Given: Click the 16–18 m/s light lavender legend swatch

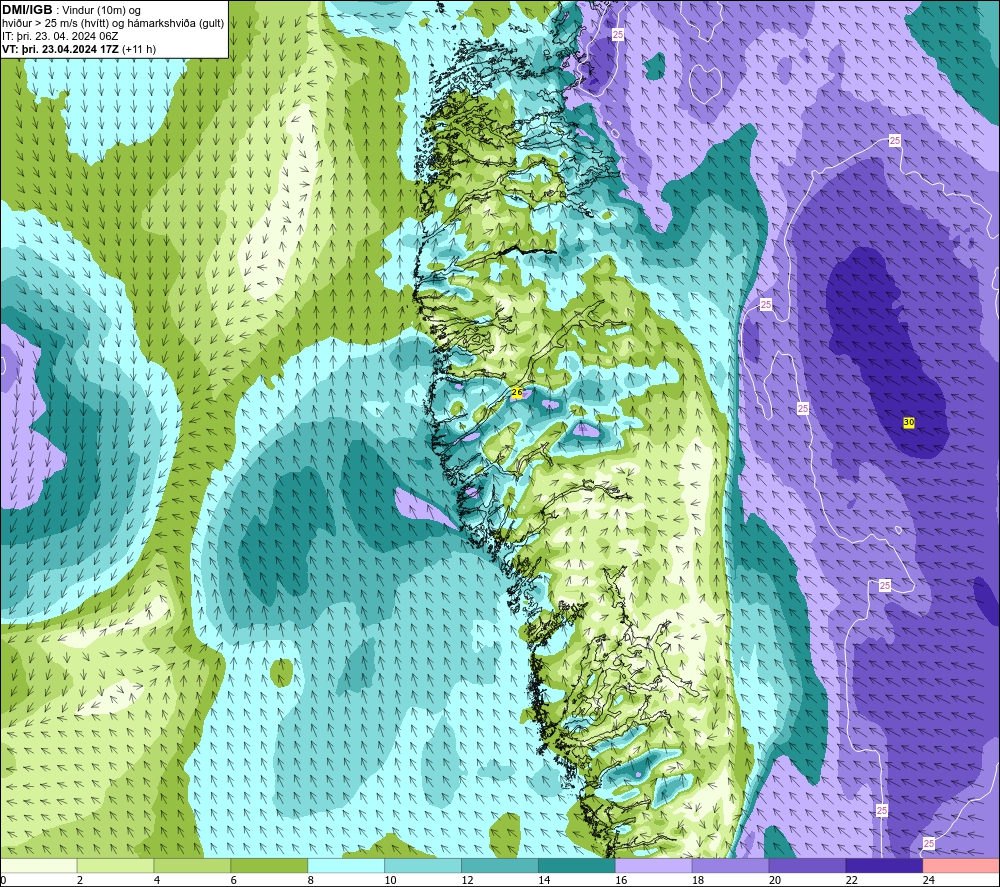Looking at the screenshot, I should (x=653, y=865).
